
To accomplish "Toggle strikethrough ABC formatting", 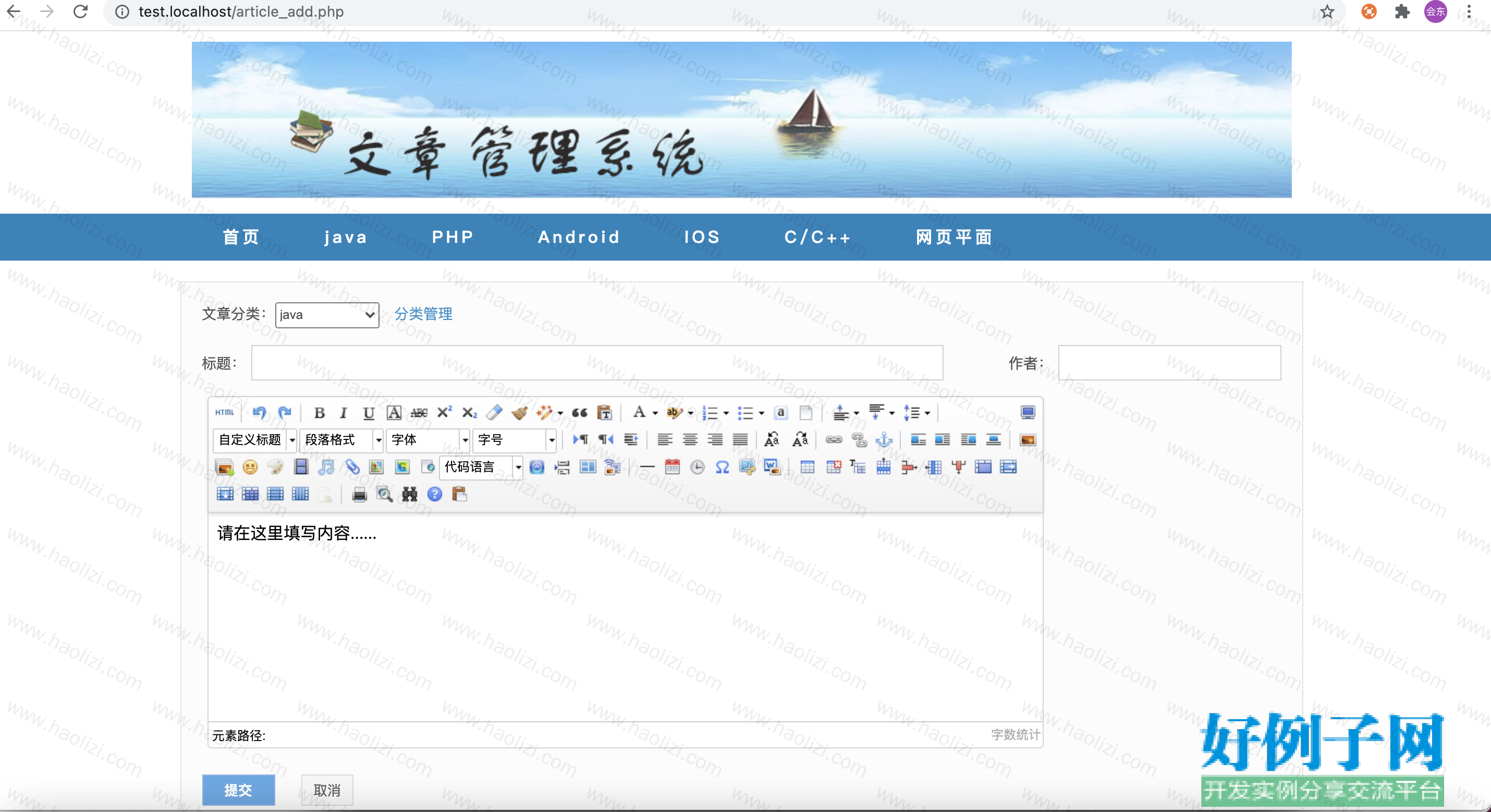I will pyautogui.click(x=419, y=413).
